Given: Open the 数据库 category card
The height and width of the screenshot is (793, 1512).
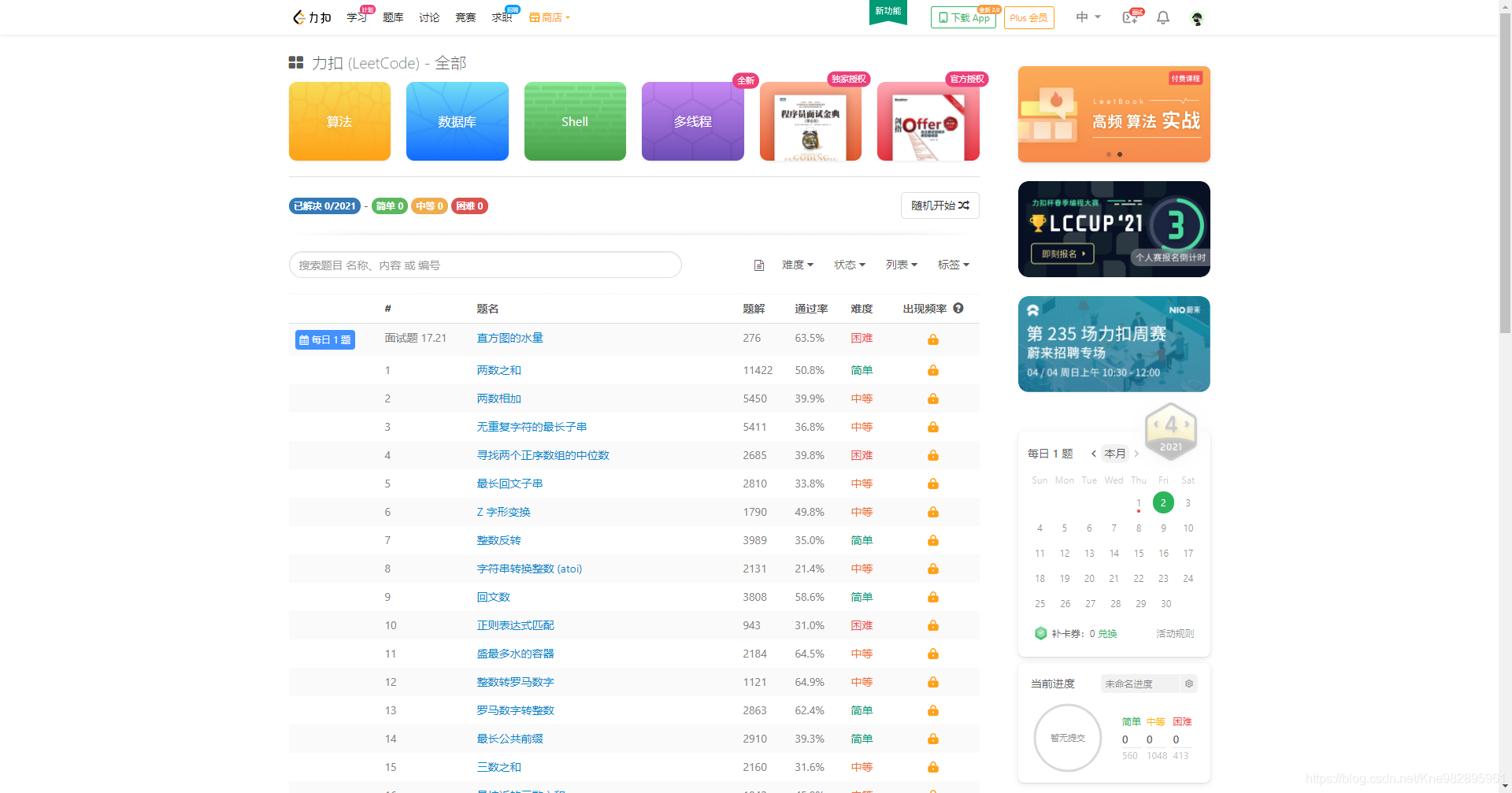Looking at the screenshot, I should click(x=458, y=121).
